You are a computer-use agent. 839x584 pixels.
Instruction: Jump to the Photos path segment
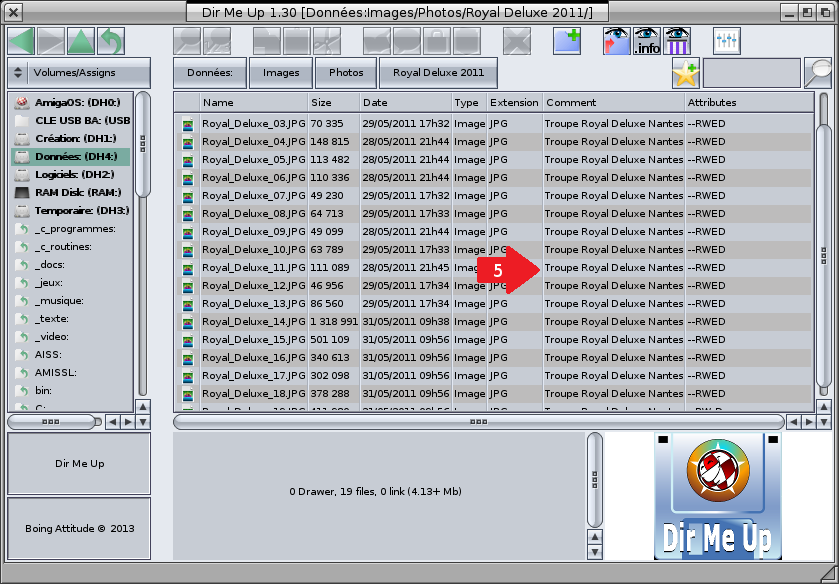tap(346, 73)
